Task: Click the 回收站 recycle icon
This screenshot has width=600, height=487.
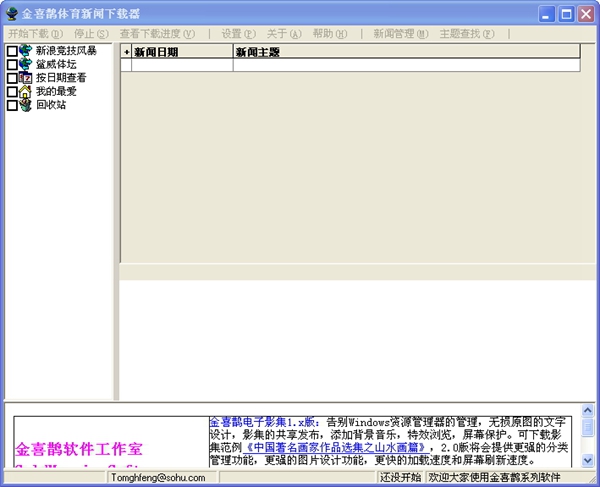Action: 25,105
